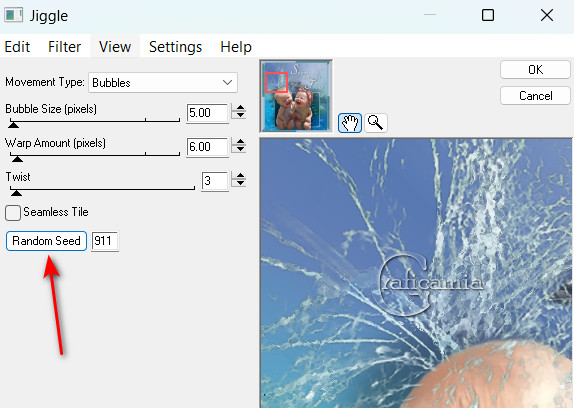Image resolution: width=574 pixels, height=408 pixels.
Task: Decrease Bubble Size with down arrow
Action: pos(240,115)
